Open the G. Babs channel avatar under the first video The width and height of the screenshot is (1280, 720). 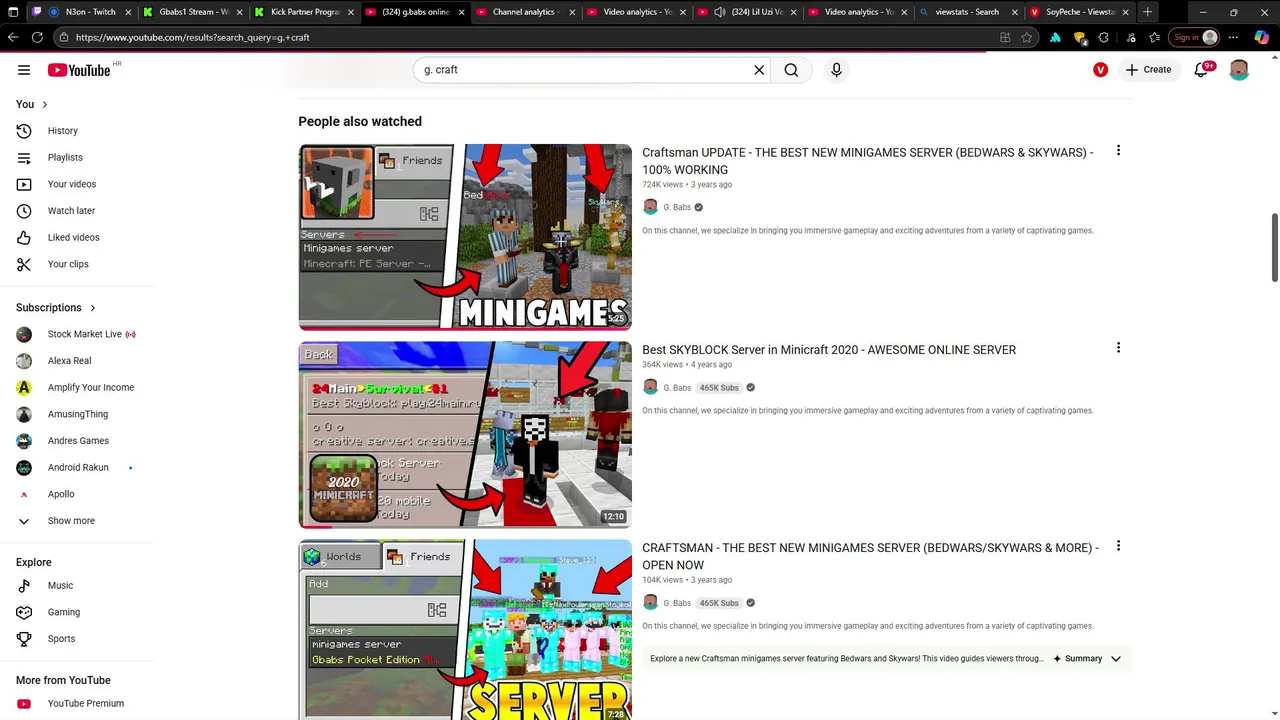650,207
